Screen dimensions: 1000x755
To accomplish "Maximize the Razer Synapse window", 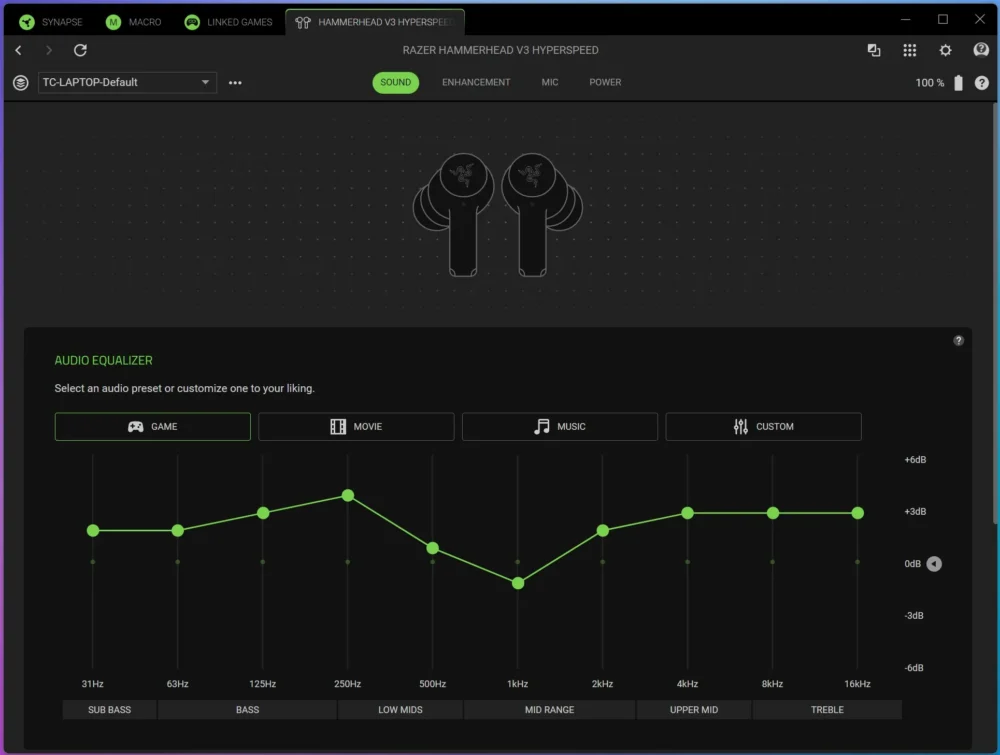I will click(x=943, y=19).
